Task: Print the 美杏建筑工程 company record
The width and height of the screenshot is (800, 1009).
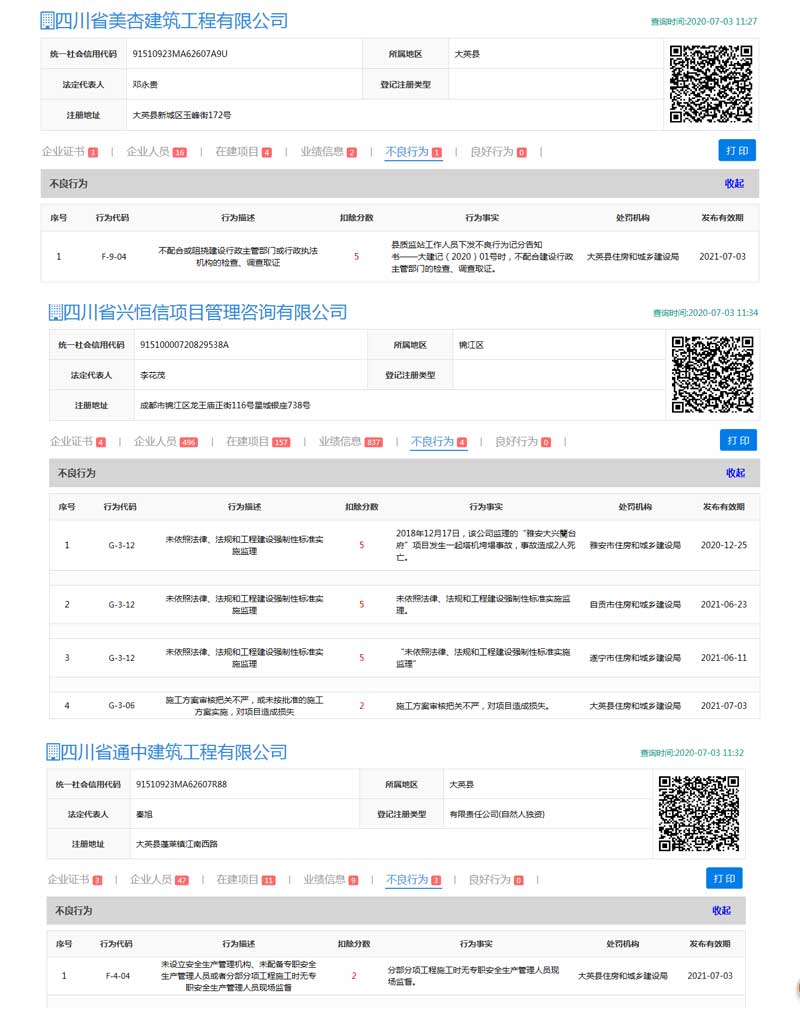Action: pos(737,151)
